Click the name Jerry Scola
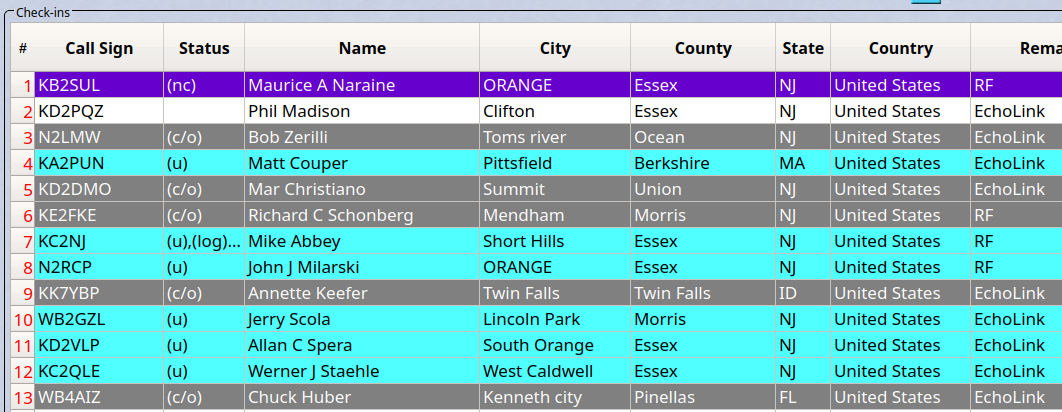 [x=362, y=319]
